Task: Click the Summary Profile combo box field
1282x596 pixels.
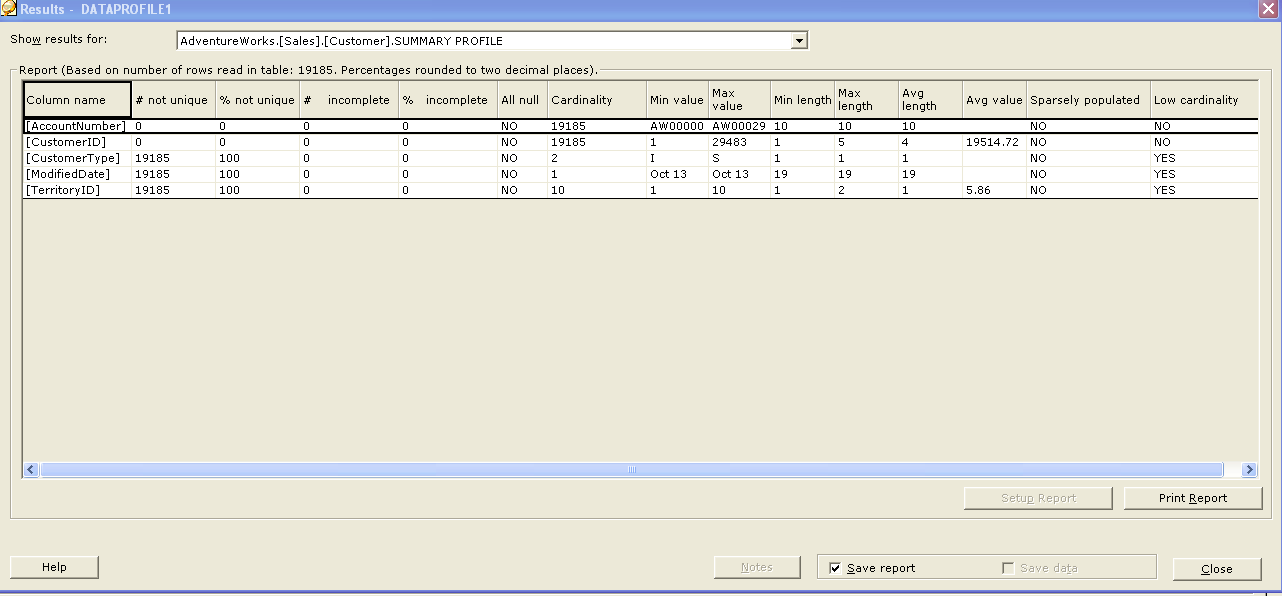Action: tap(491, 41)
